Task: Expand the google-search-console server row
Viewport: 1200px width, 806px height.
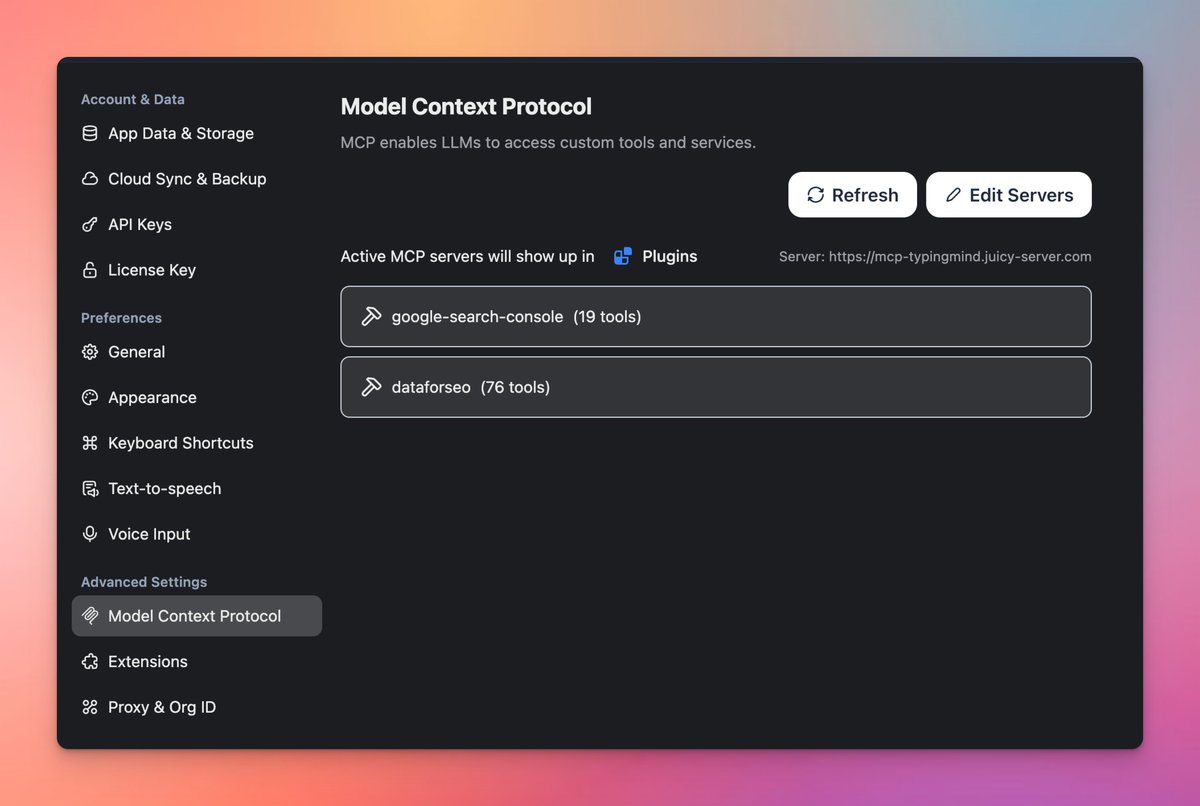Action: (715, 317)
